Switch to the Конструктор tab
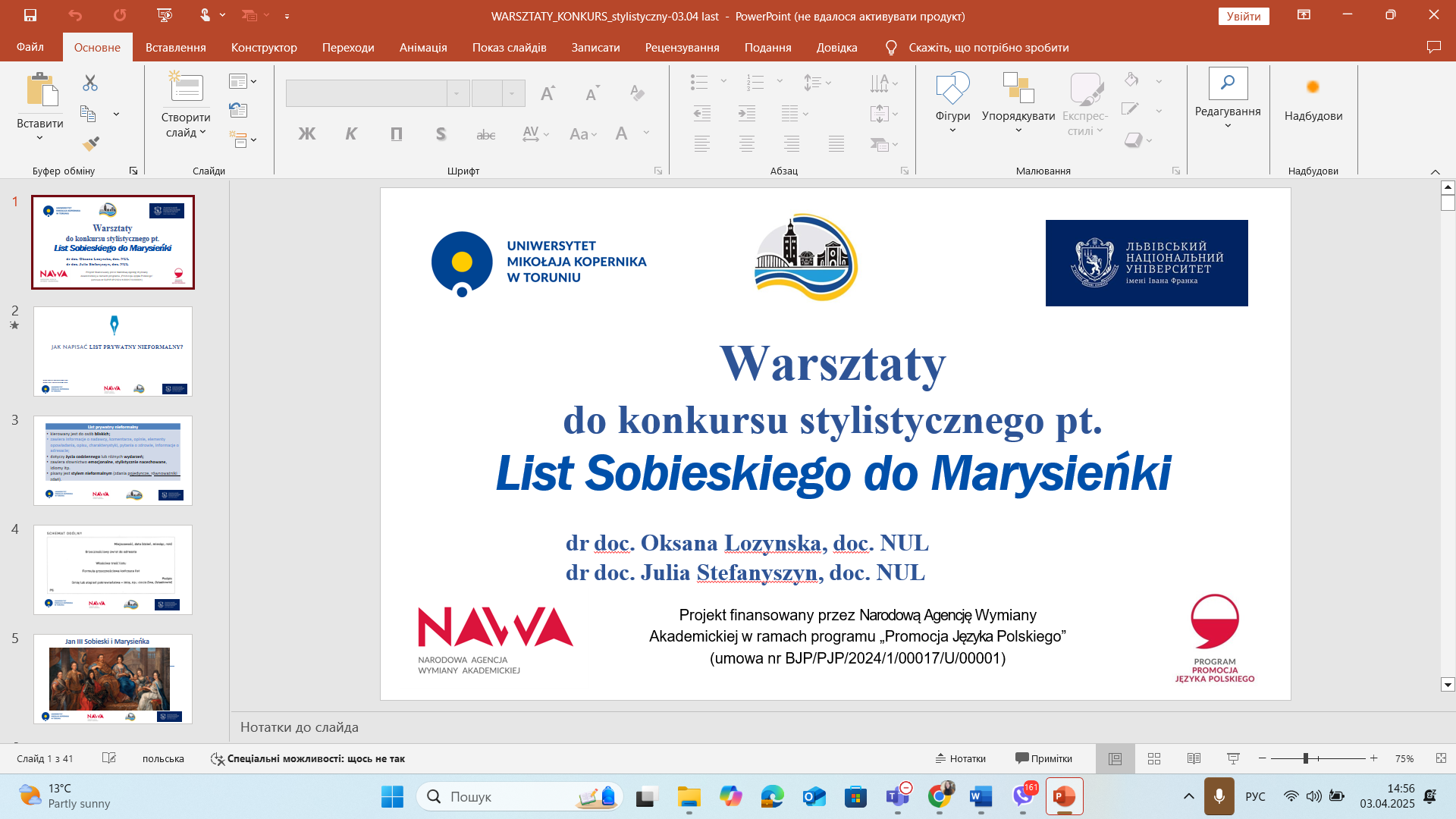The image size is (1456, 819). point(264,47)
